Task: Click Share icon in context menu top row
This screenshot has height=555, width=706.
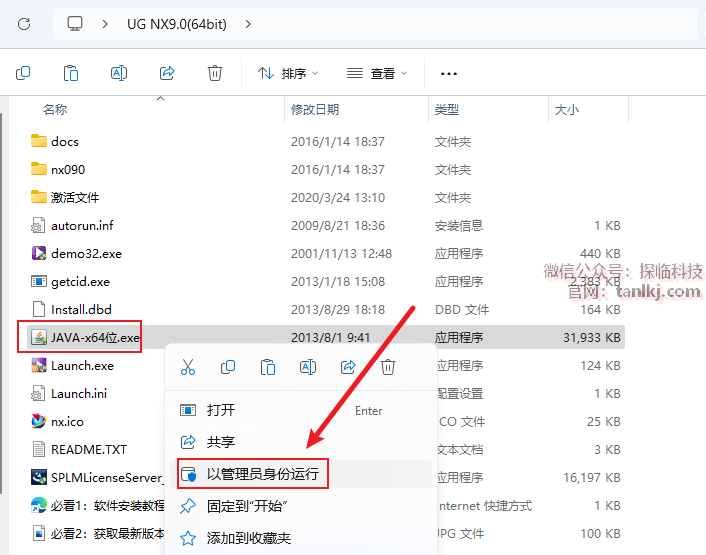Action: pos(348,367)
